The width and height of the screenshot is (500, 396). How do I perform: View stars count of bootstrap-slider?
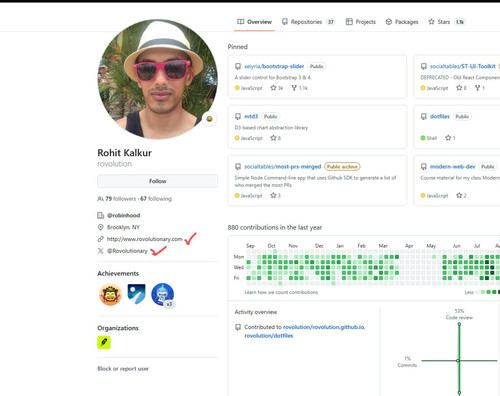click(277, 88)
